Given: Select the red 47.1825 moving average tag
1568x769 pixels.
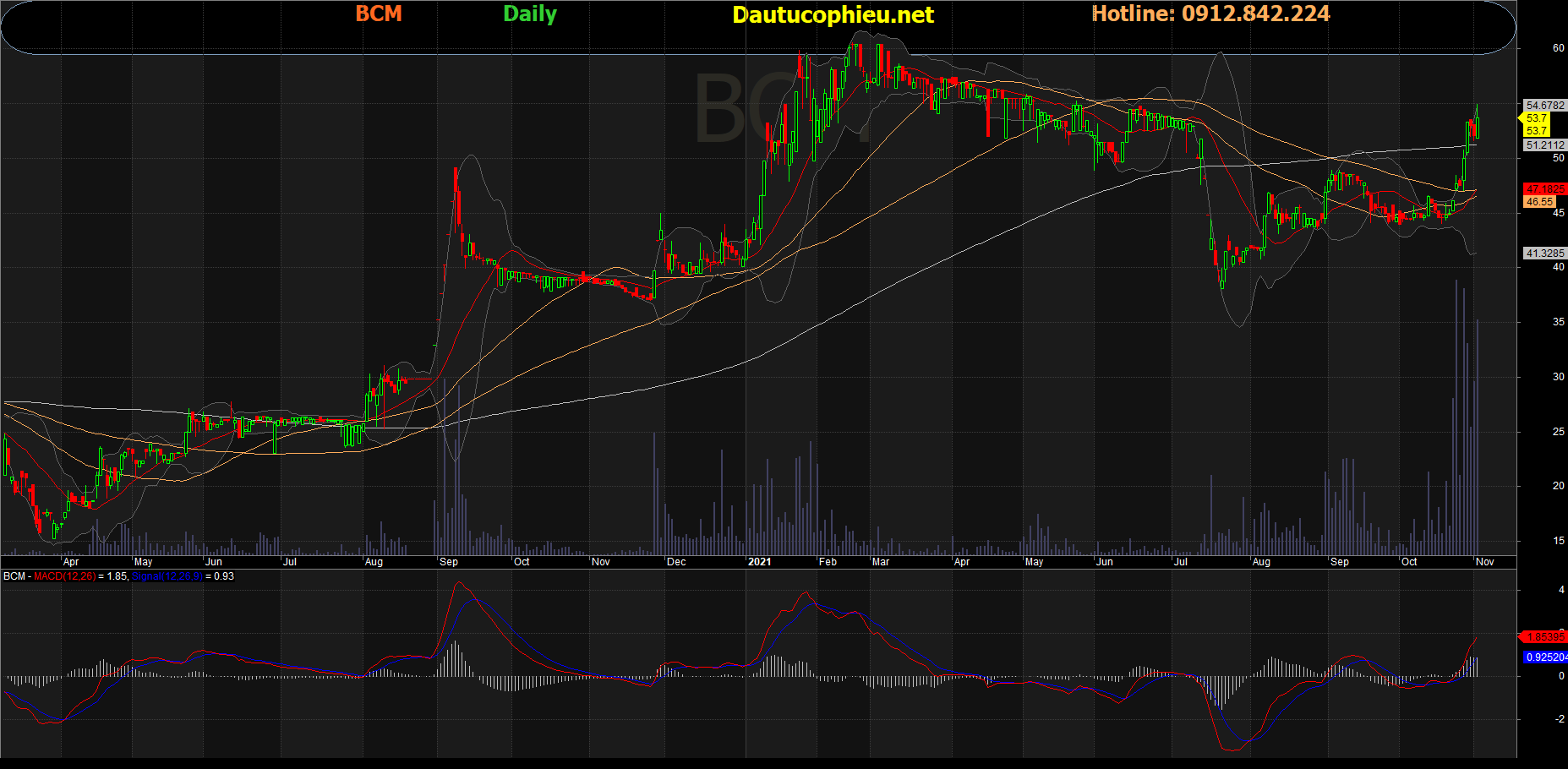Looking at the screenshot, I should (1544, 189).
